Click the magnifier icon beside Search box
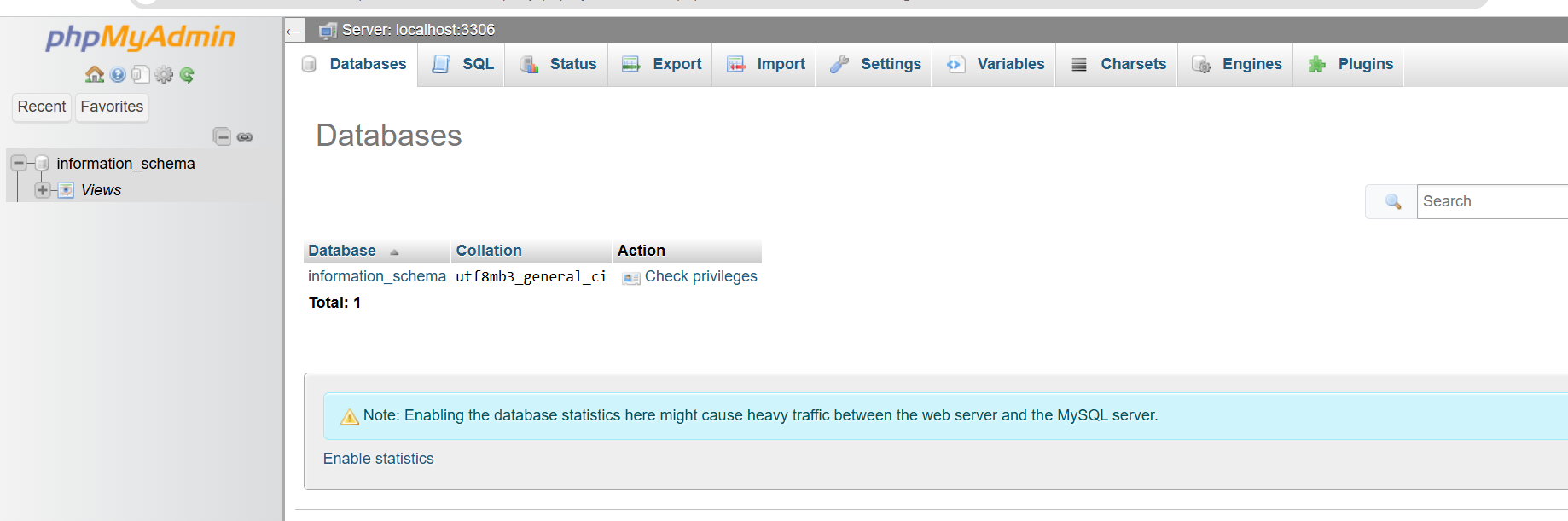This screenshot has height=521, width=1568. pyautogui.click(x=1392, y=202)
